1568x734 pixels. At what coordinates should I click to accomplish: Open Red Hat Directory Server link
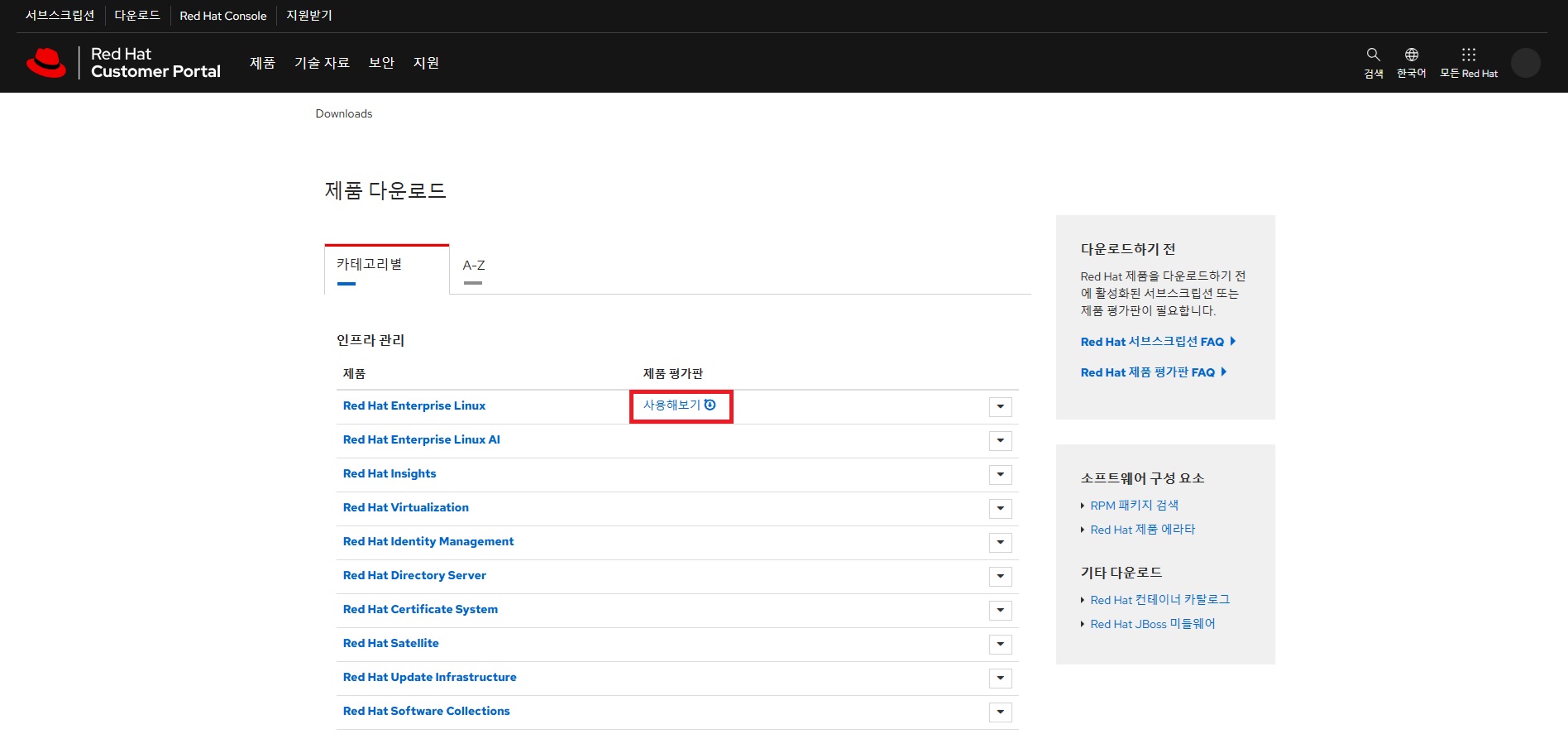[x=414, y=575]
